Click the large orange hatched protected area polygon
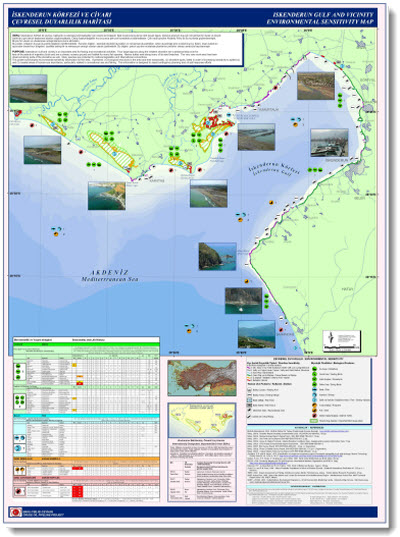The image size is (400, 537). click(111, 150)
